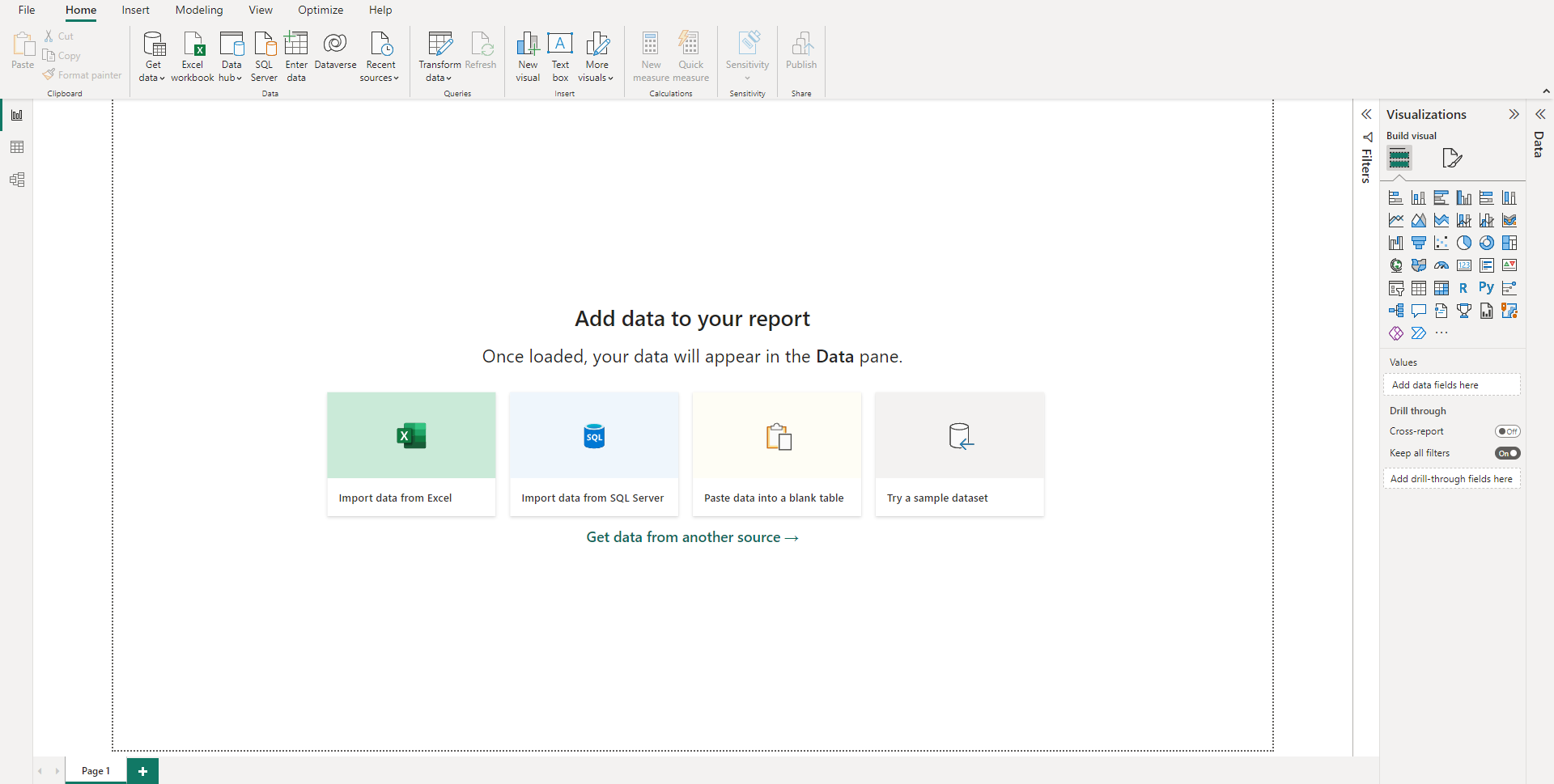Select the ArcGIS Maps visual

point(1509,311)
